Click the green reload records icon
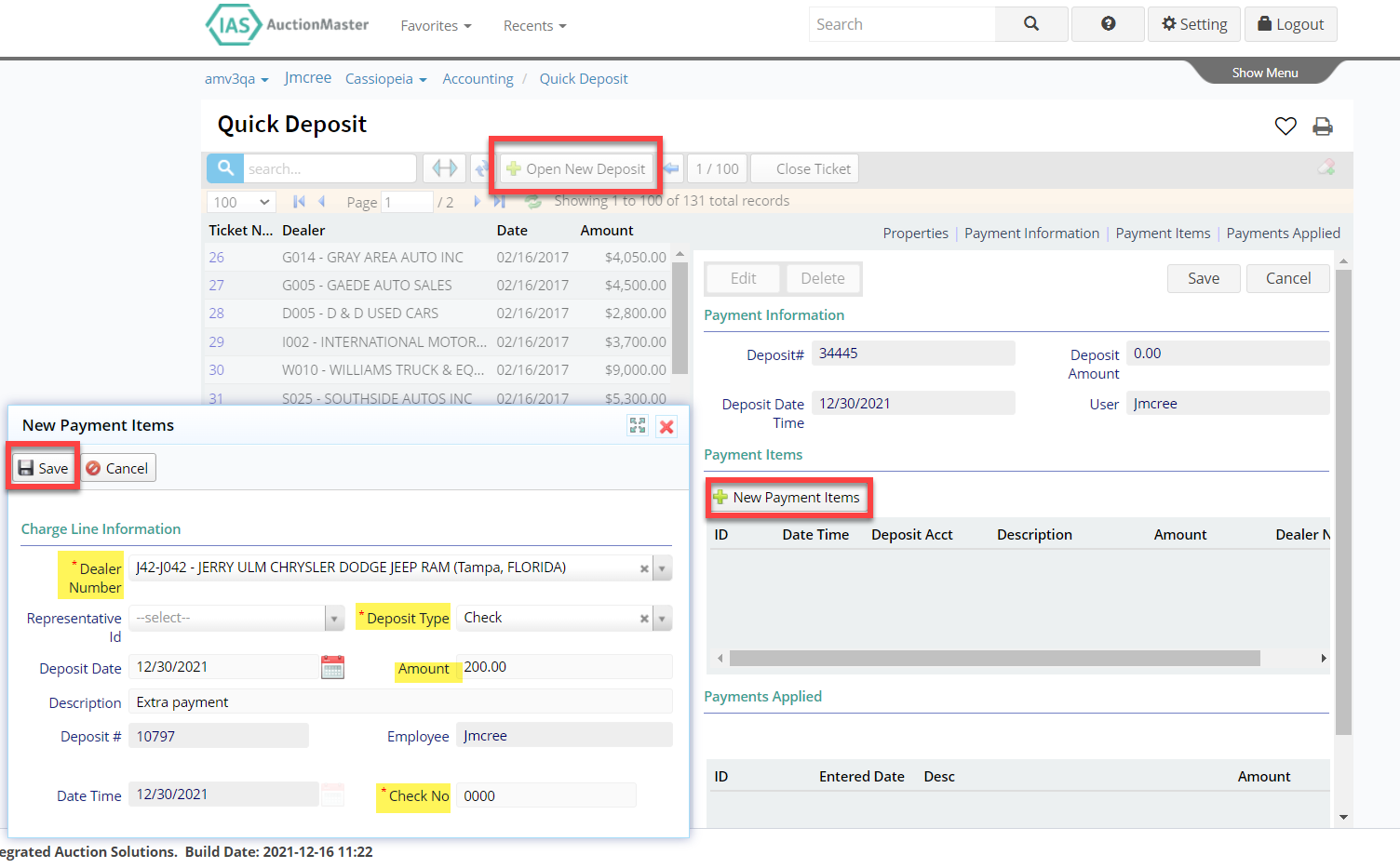 [533, 201]
